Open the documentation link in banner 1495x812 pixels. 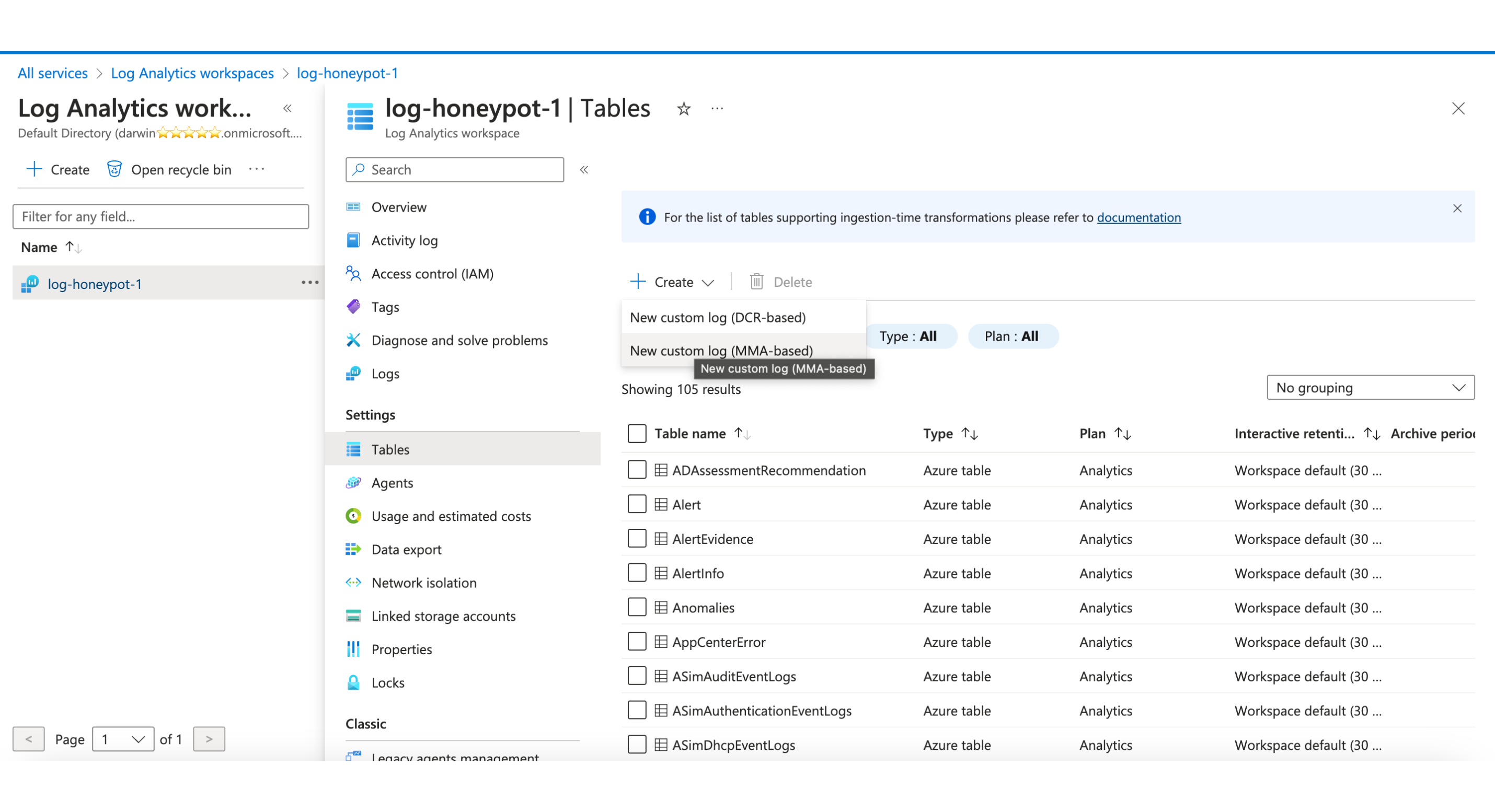pos(1138,217)
